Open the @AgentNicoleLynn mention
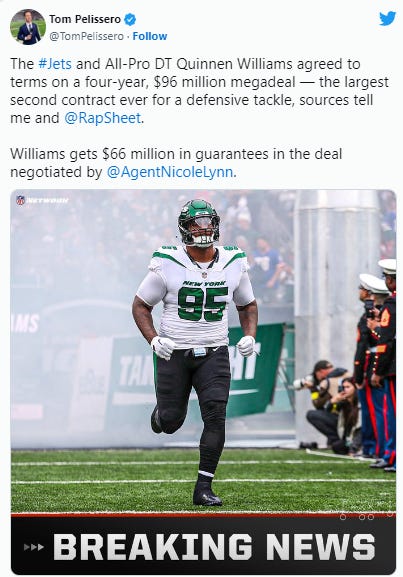 pyautogui.click(x=170, y=172)
